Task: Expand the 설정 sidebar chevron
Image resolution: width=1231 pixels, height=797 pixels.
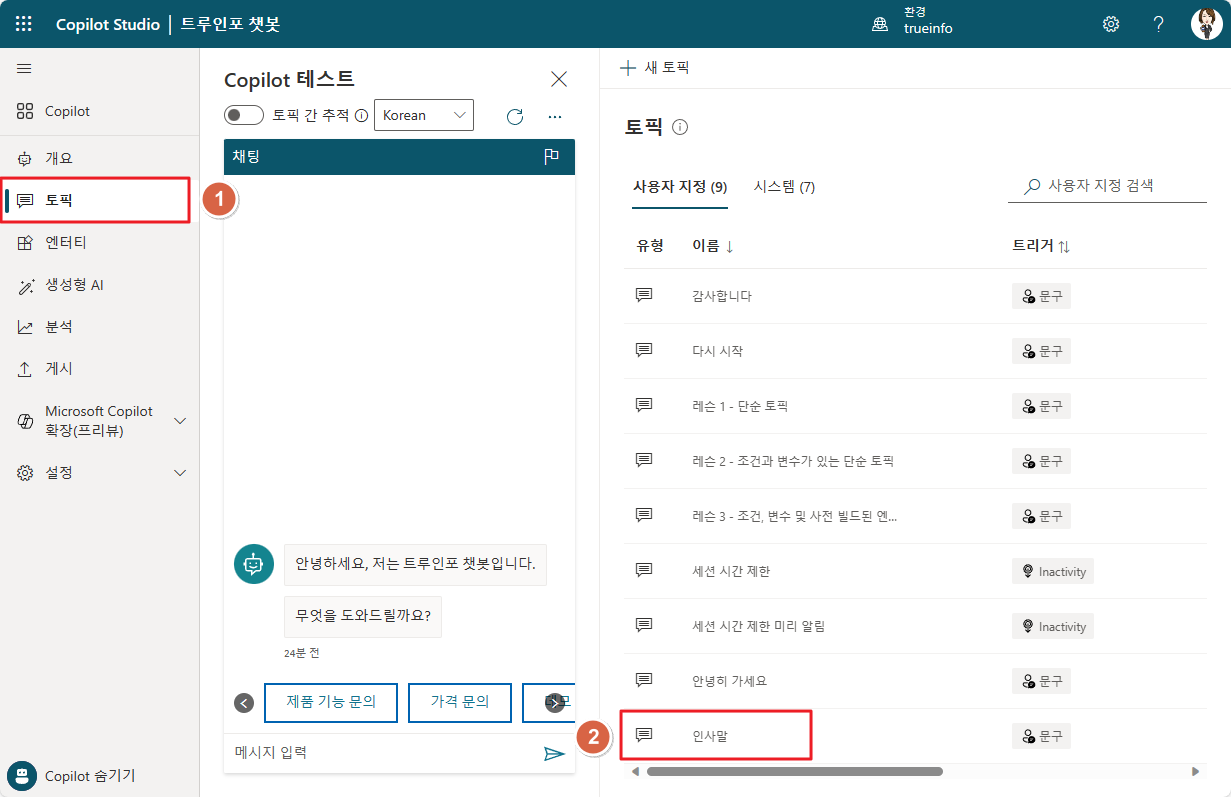Action: pos(180,472)
